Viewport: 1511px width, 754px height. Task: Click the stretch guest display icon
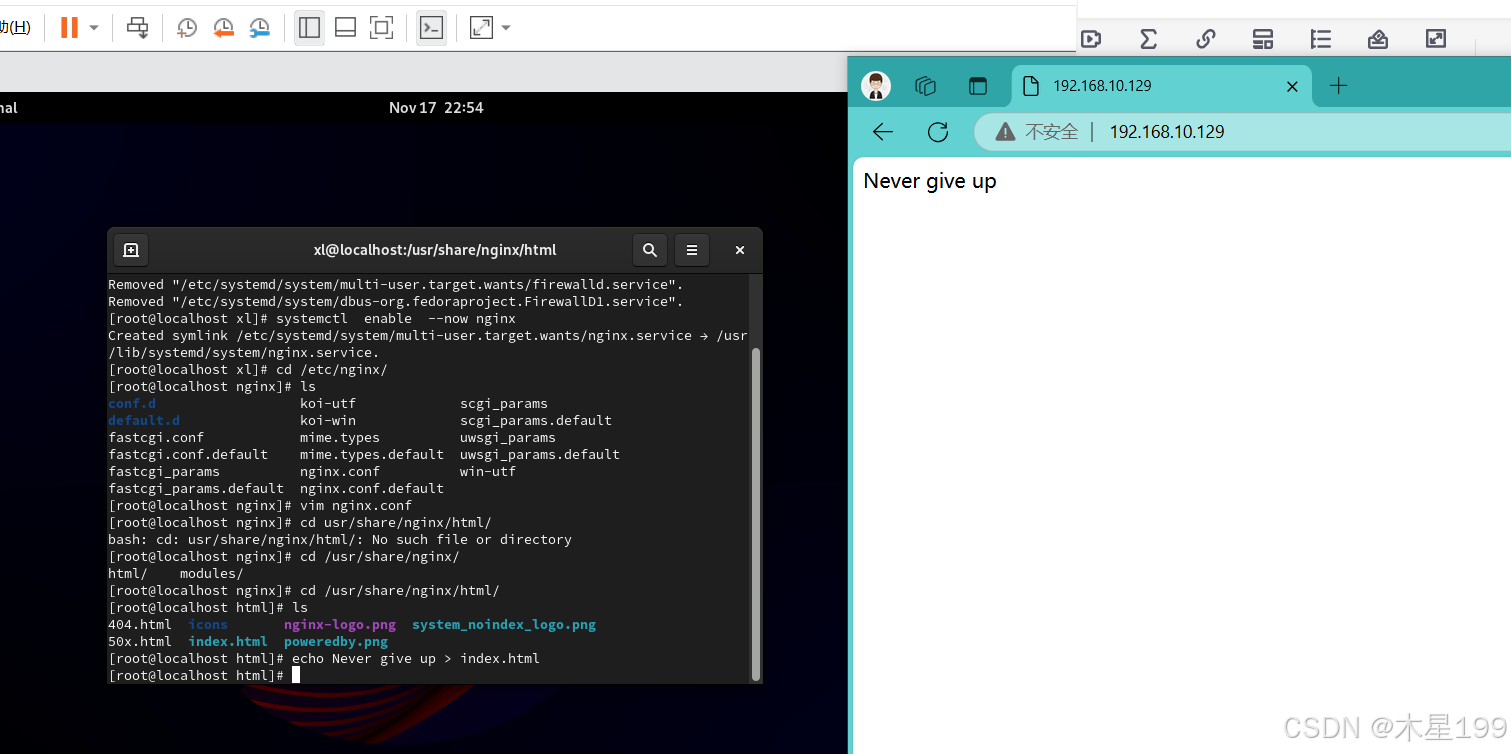pyautogui.click(x=481, y=28)
